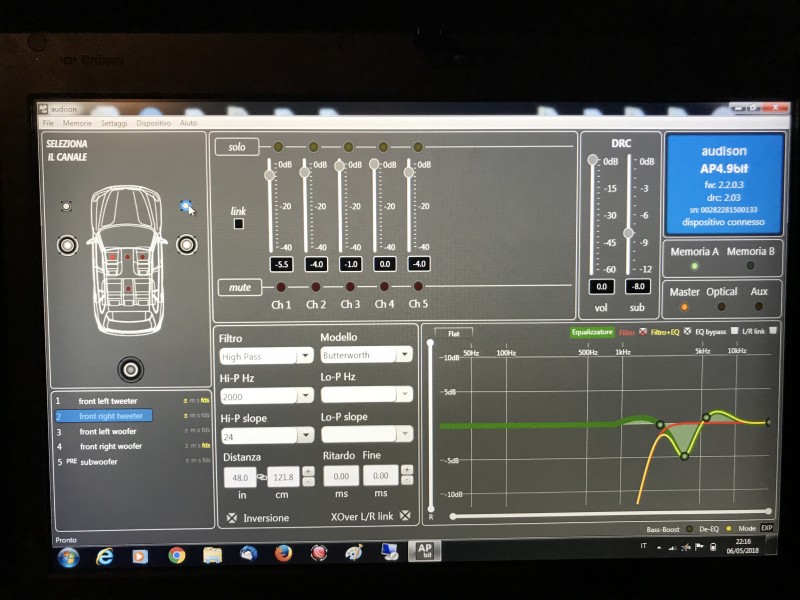Open the Memorie menu
The image size is (800, 600).
pos(77,123)
